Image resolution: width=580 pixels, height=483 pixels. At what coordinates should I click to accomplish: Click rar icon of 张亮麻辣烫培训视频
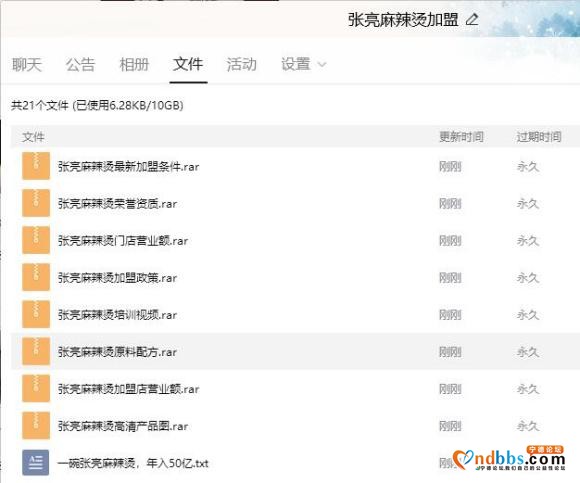(x=36, y=314)
